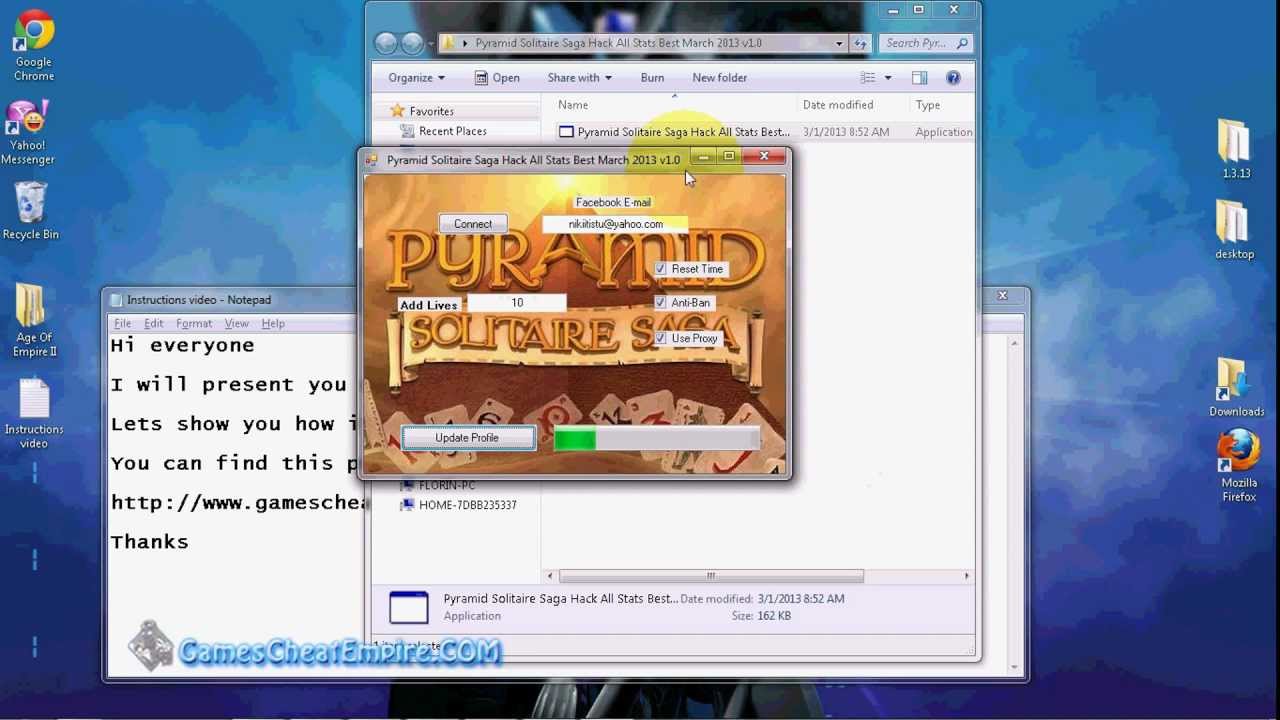The image size is (1280, 720).
Task: Uncheck the Use Proxy checkbox
Action: (x=660, y=338)
